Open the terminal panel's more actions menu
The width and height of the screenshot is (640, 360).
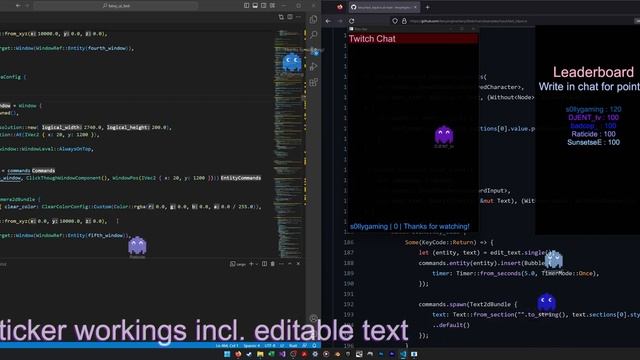click(x=281, y=264)
